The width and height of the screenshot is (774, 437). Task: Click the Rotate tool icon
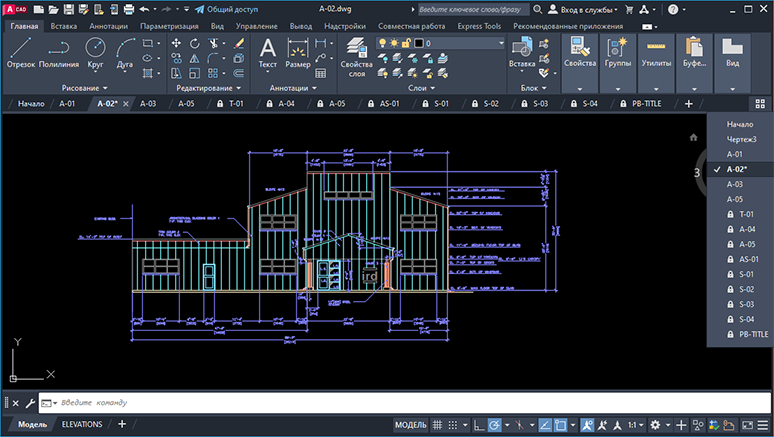(194, 43)
